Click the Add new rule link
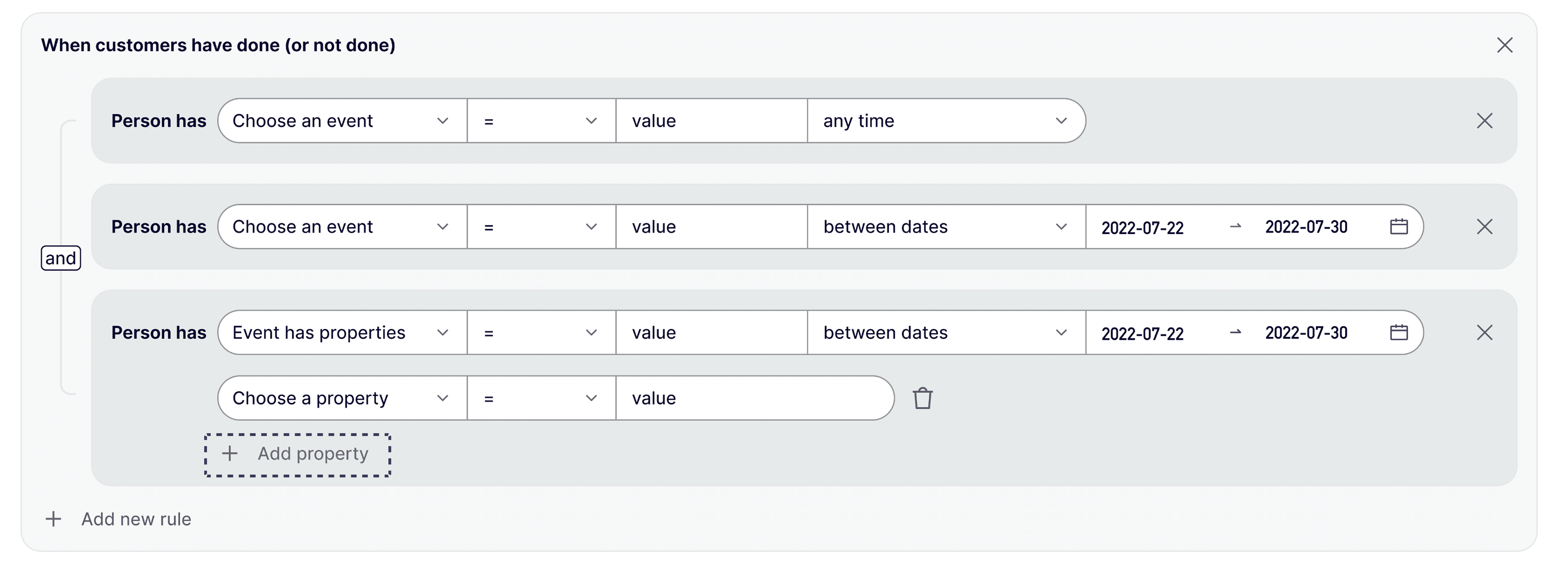The image size is (1568, 570). pos(136,519)
